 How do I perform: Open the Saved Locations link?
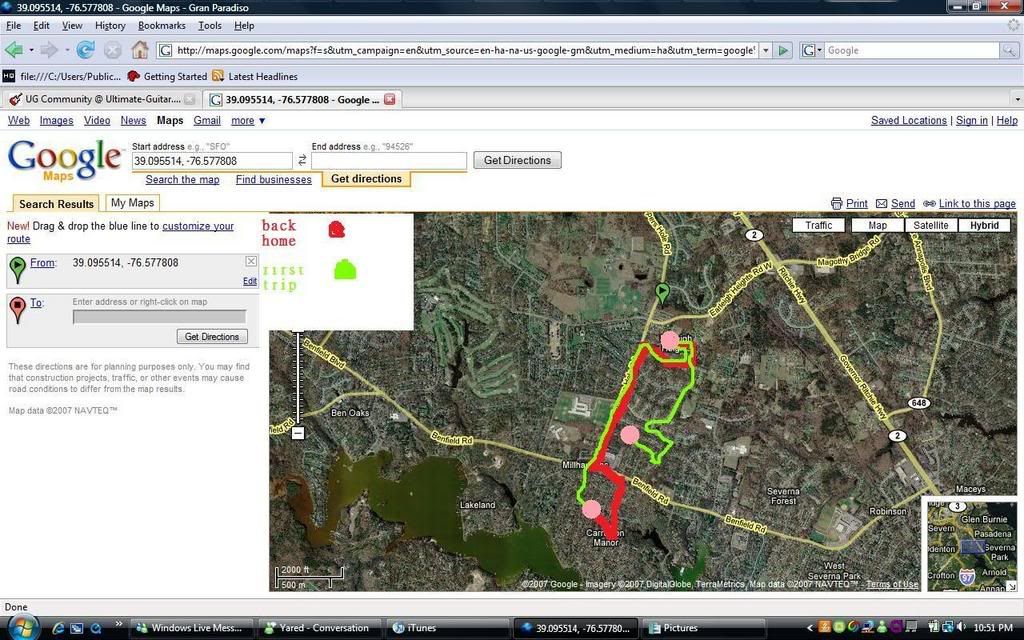[908, 120]
